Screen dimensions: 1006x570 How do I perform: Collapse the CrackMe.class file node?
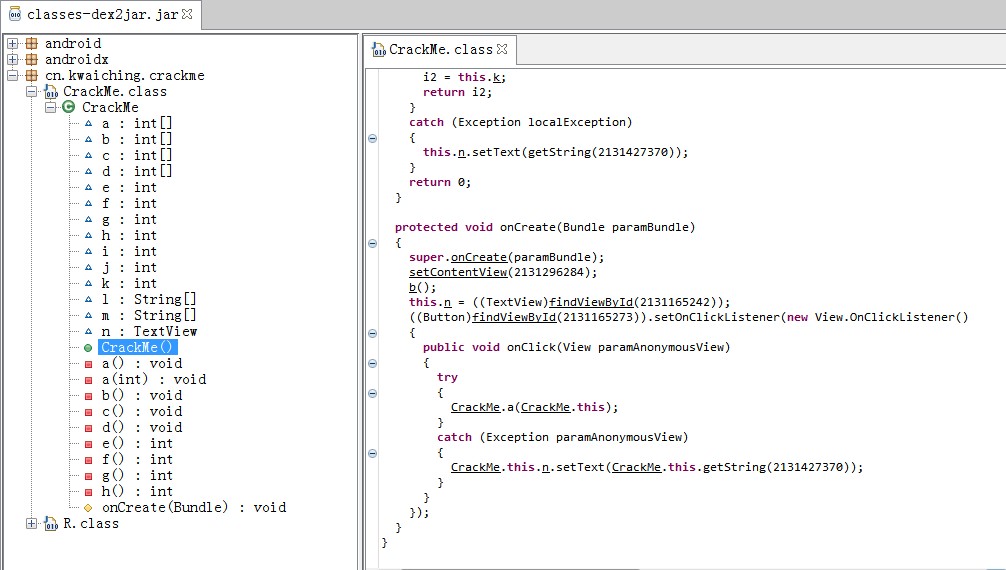click(31, 91)
